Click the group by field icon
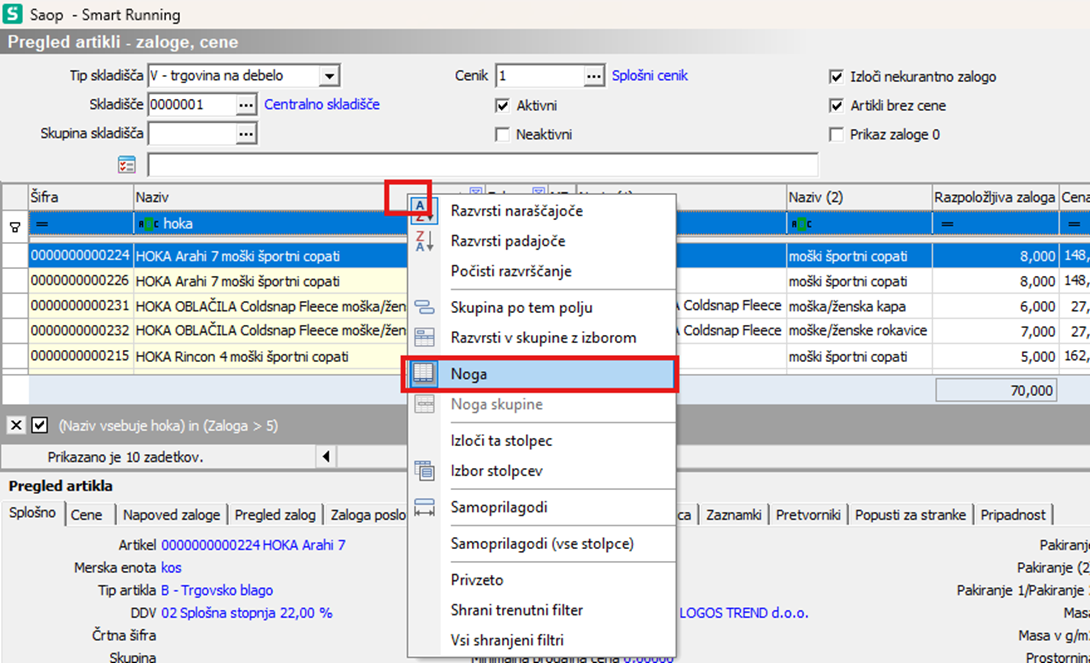 pyautogui.click(x=424, y=307)
